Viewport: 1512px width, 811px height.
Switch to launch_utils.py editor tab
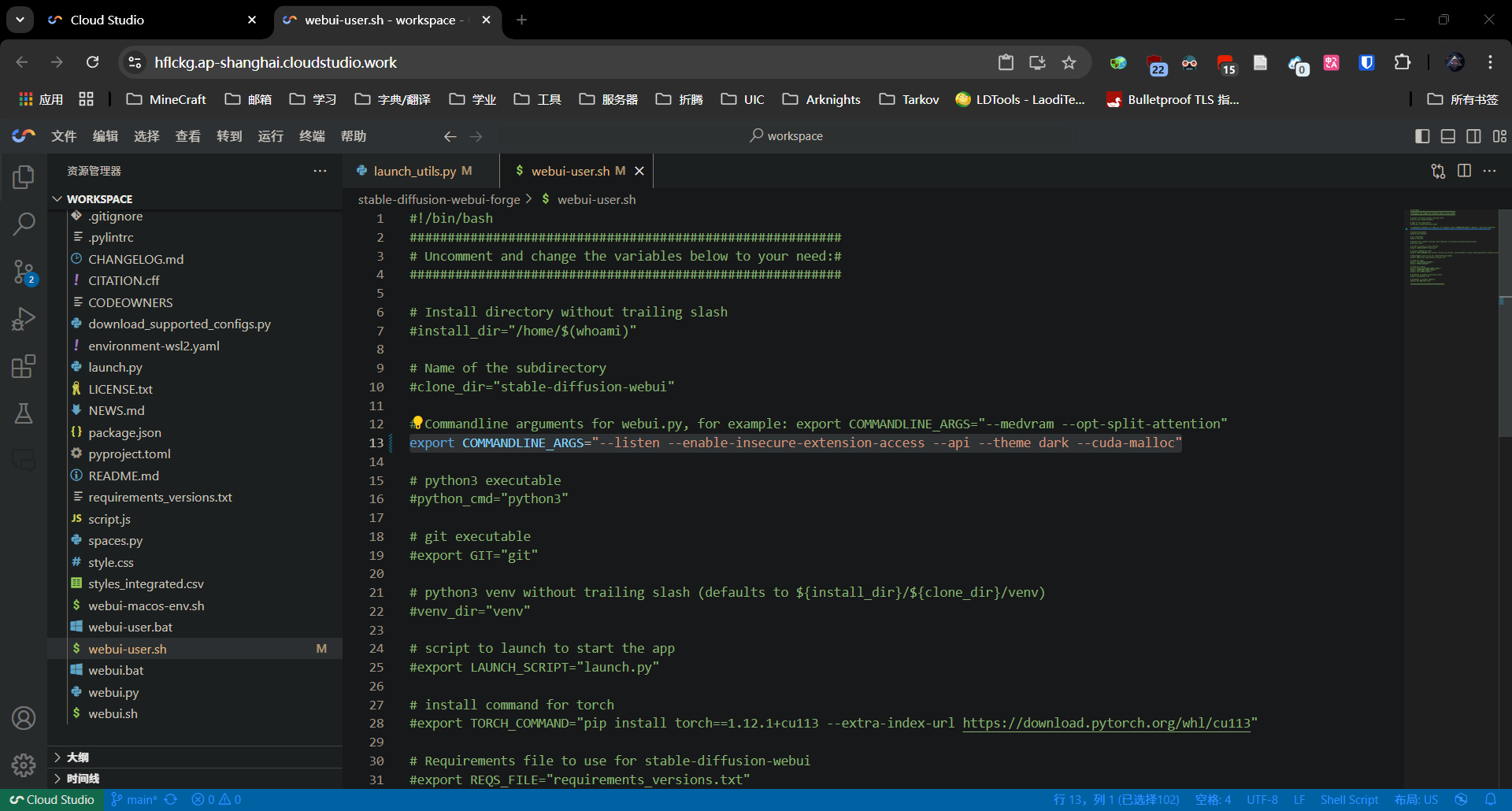pyautogui.click(x=421, y=171)
